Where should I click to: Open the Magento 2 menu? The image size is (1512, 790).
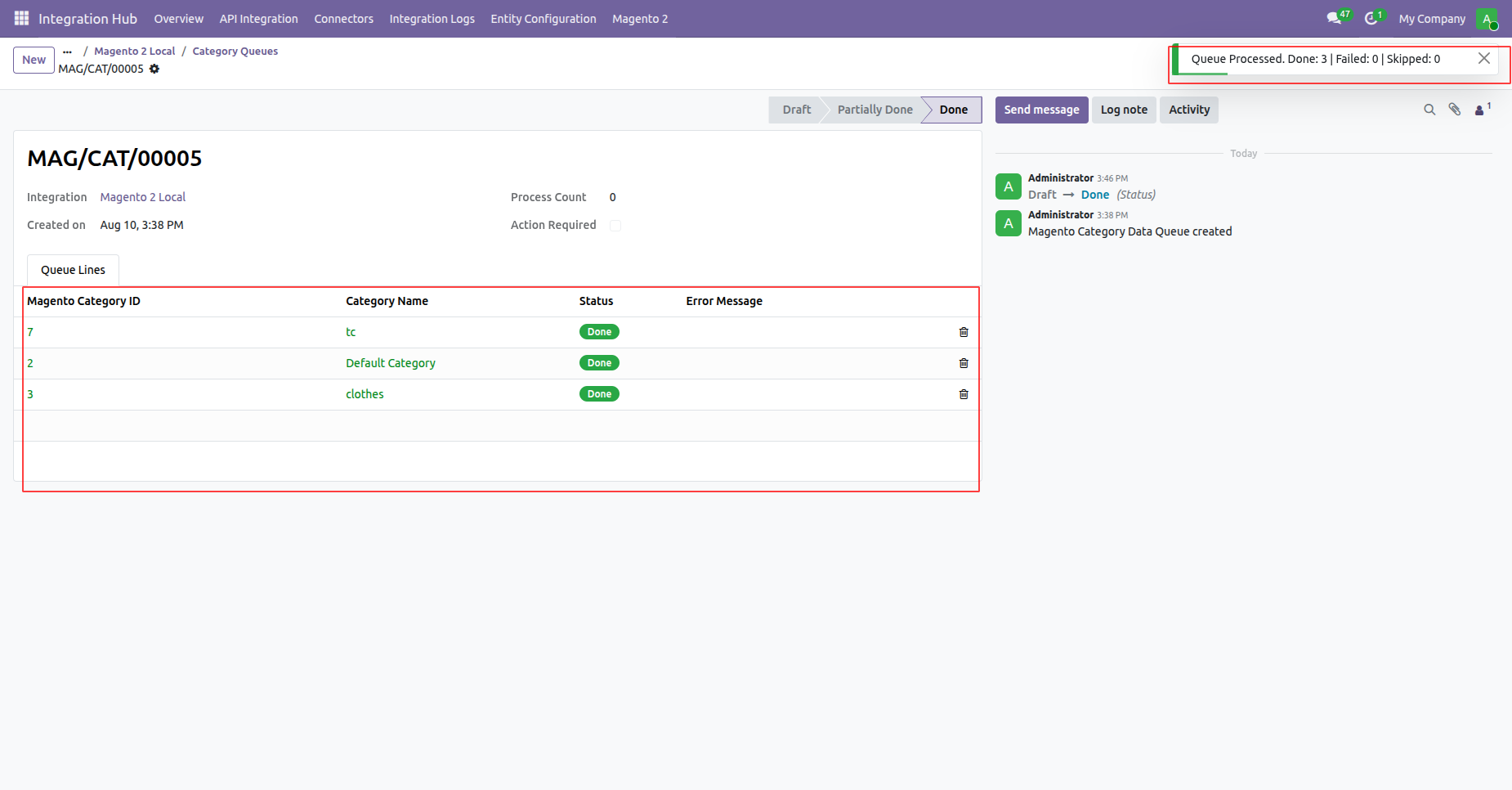pos(640,19)
